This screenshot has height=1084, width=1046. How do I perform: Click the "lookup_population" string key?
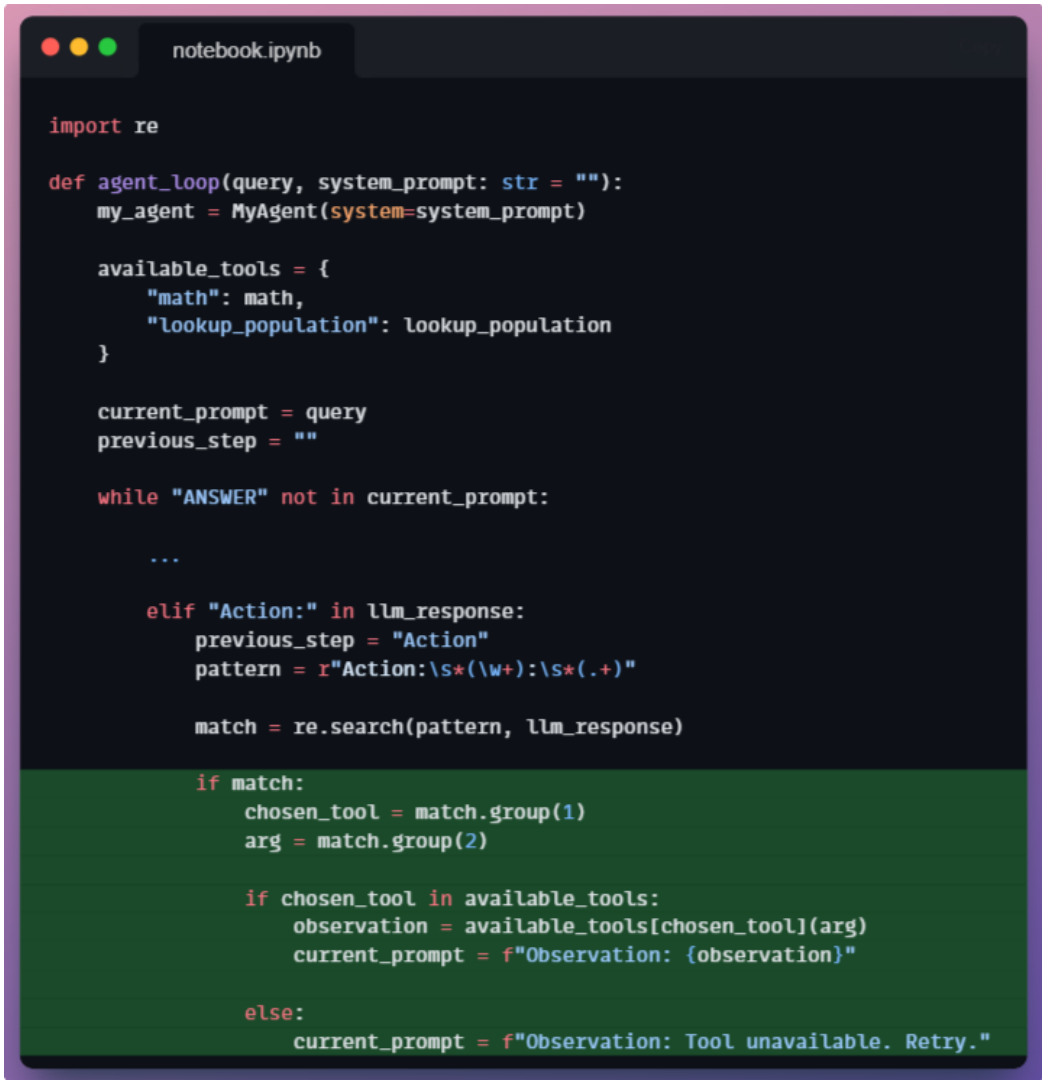263,326
